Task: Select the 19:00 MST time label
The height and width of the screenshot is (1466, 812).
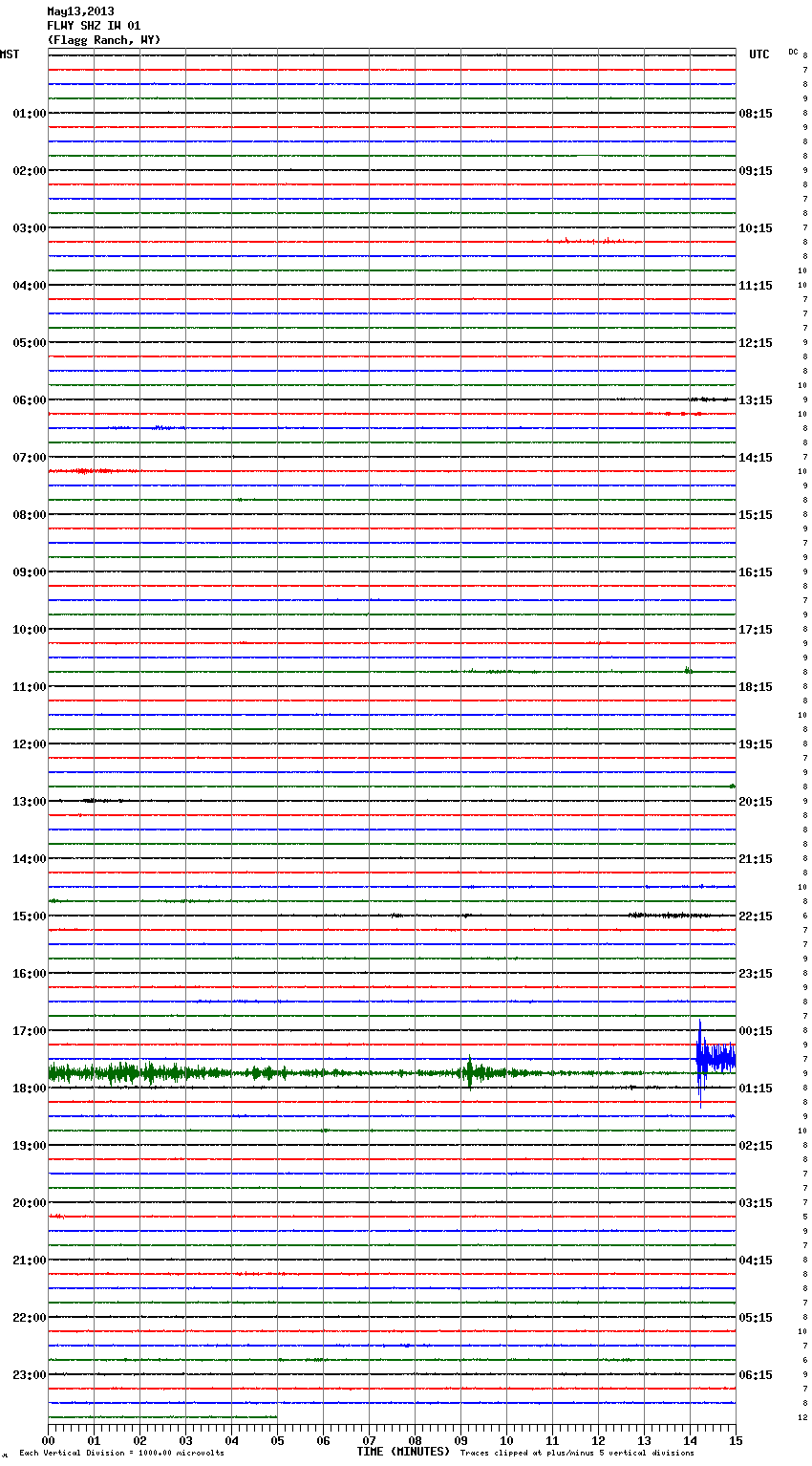Action: click(30, 1146)
